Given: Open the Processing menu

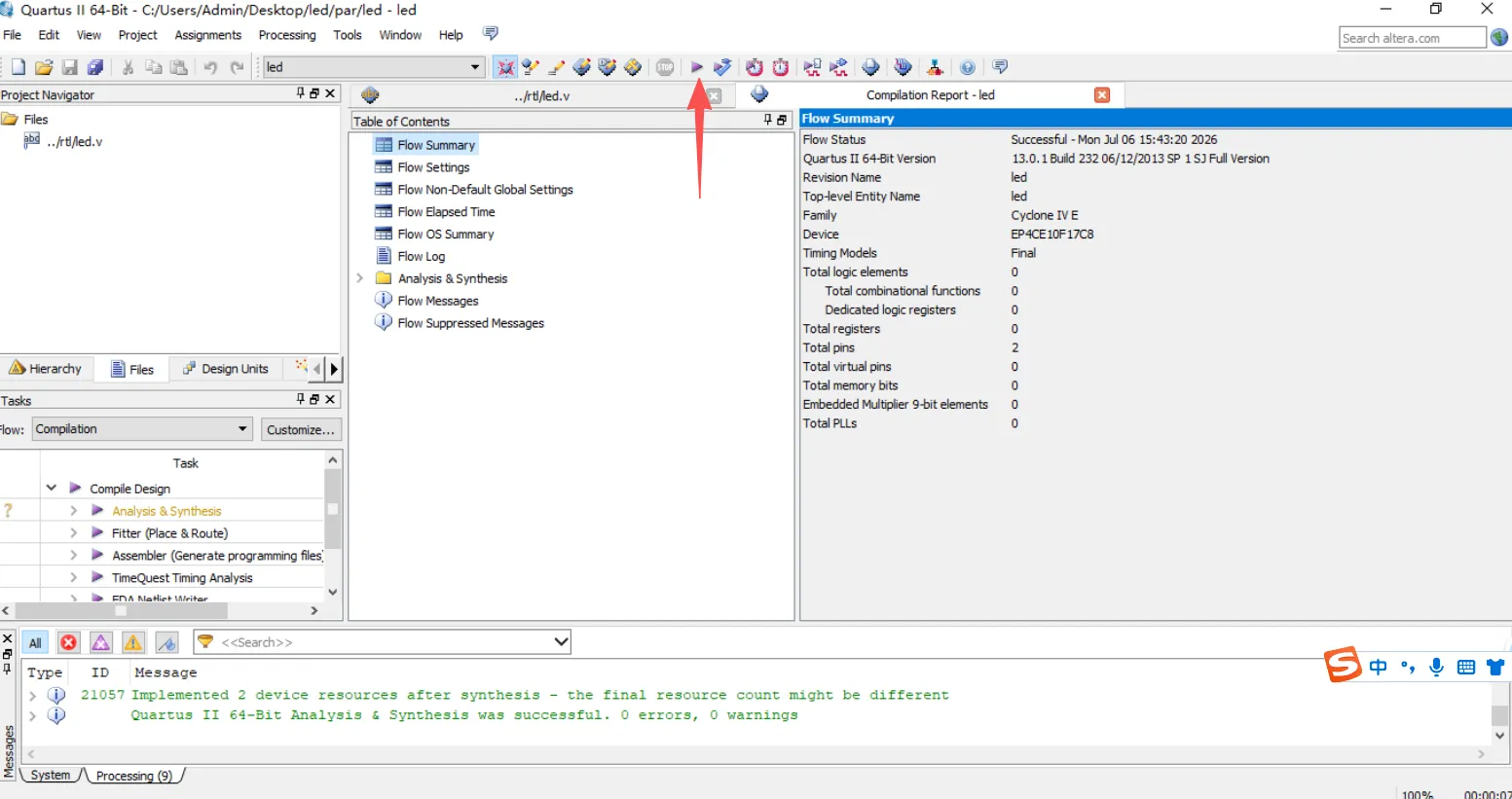Looking at the screenshot, I should (x=287, y=35).
